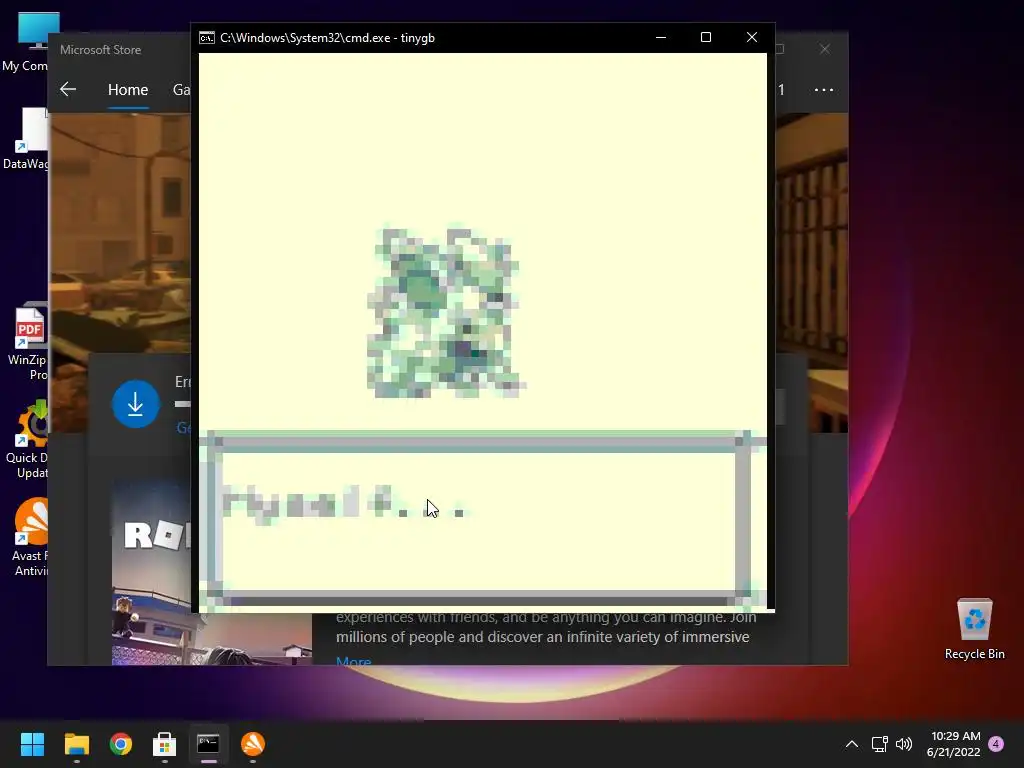
Task: Click the blue download icon in Store
Action: (x=136, y=404)
